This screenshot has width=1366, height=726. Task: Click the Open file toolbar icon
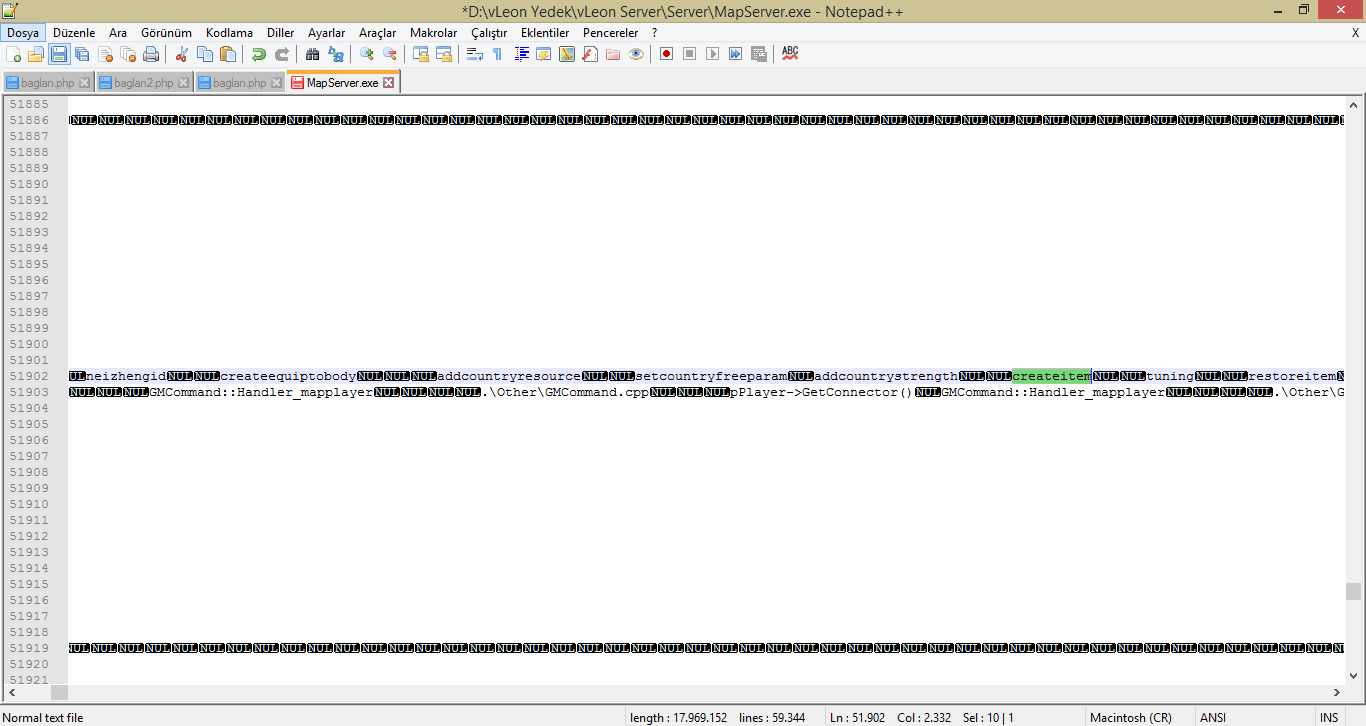point(36,54)
